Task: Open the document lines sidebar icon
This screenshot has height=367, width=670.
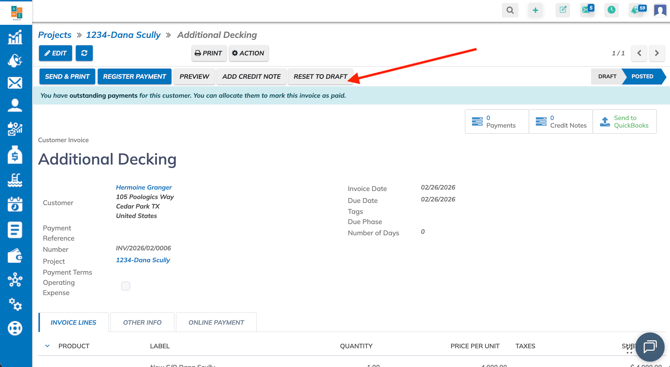Action: [15, 230]
